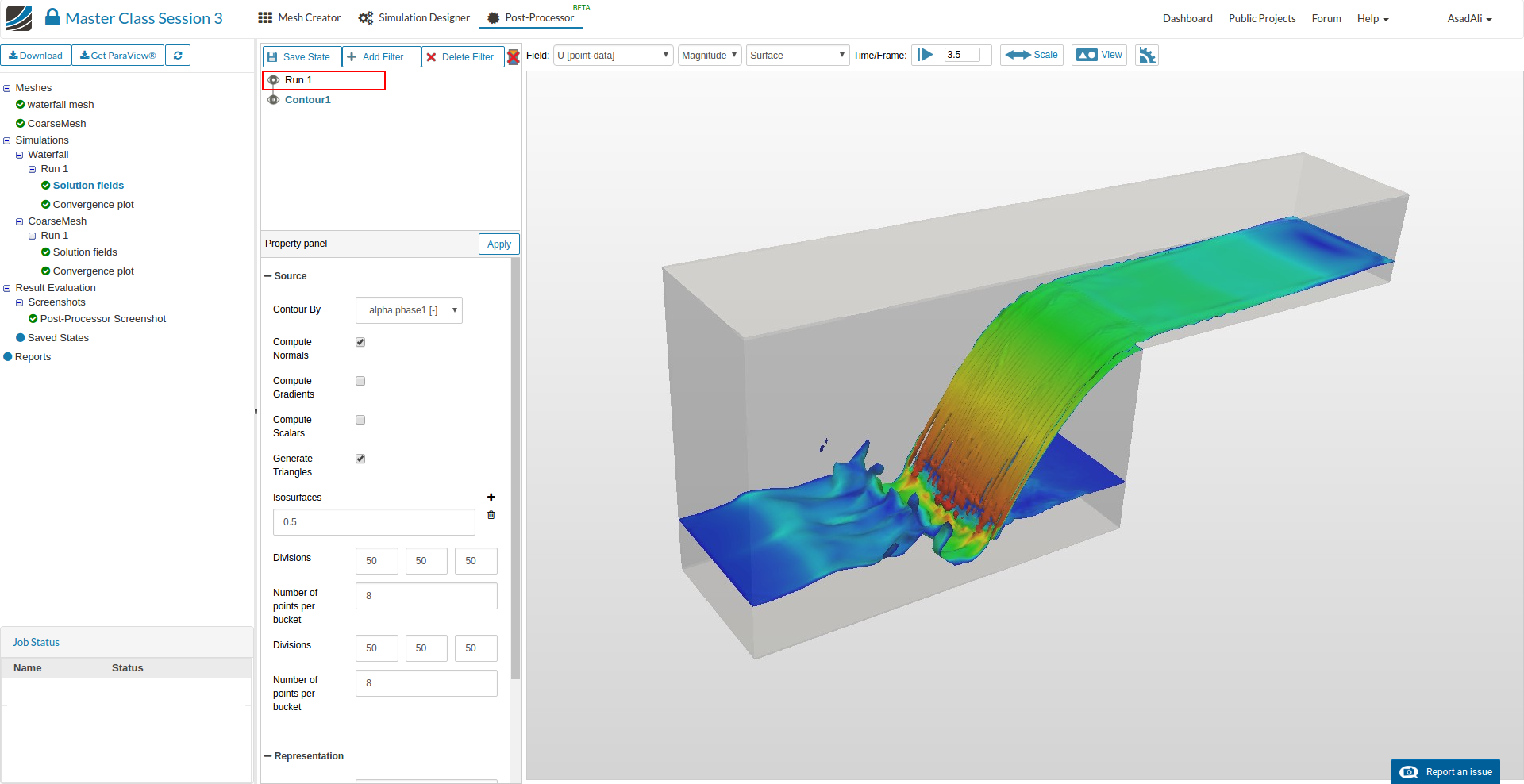Viewport: 1524px width, 784px height.
Task: Click the refresh icon beside Get ParaView
Action: 178,56
